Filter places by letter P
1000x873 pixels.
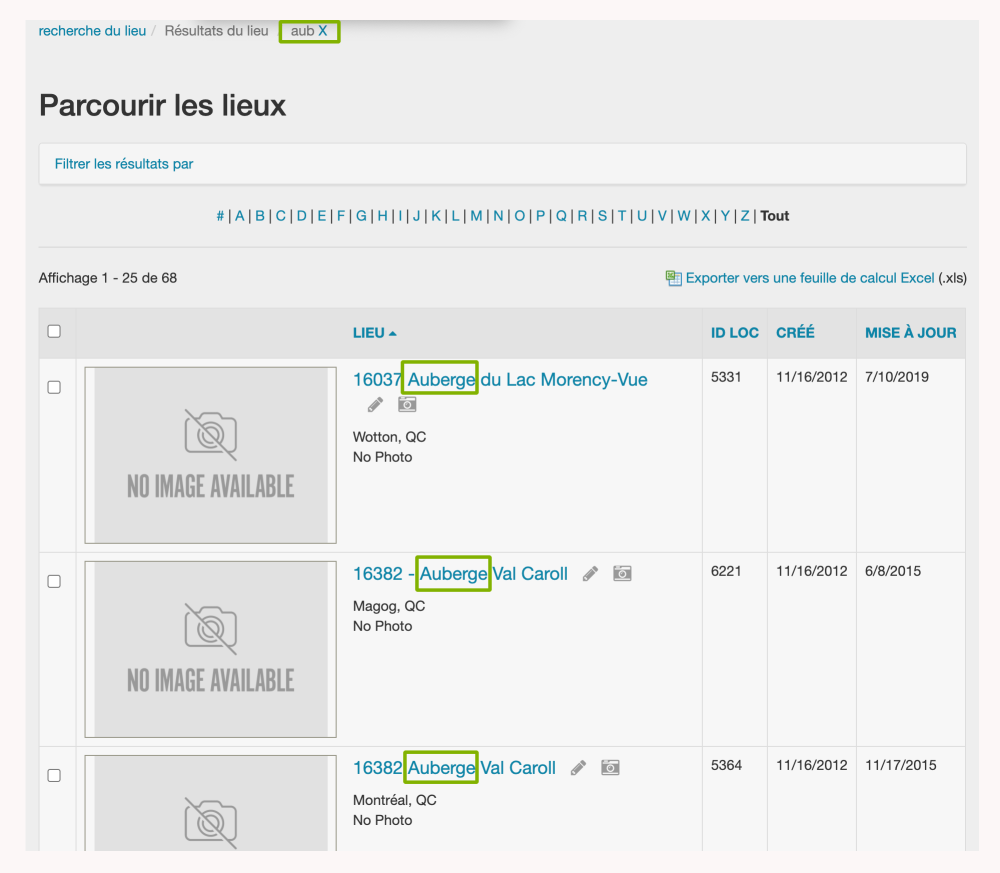coord(540,216)
